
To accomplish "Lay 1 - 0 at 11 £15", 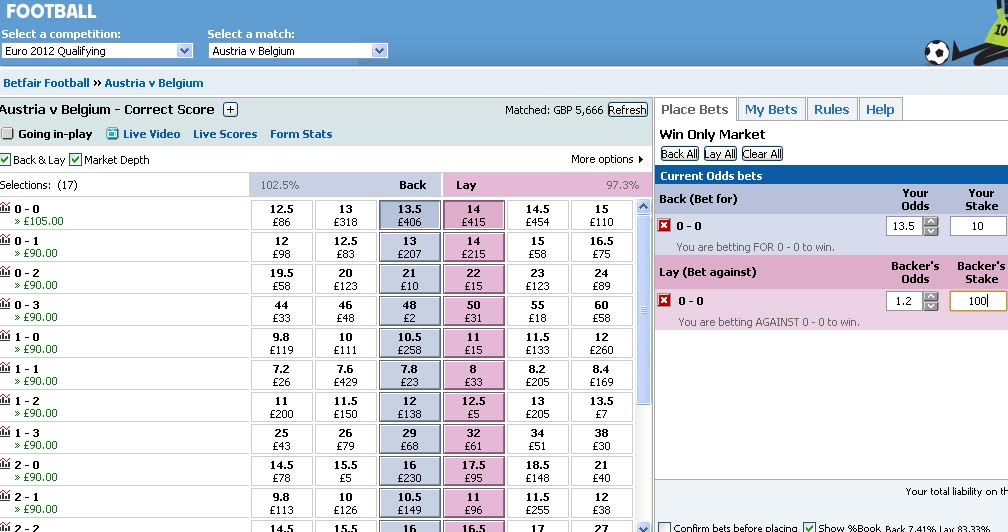I will 474,343.
